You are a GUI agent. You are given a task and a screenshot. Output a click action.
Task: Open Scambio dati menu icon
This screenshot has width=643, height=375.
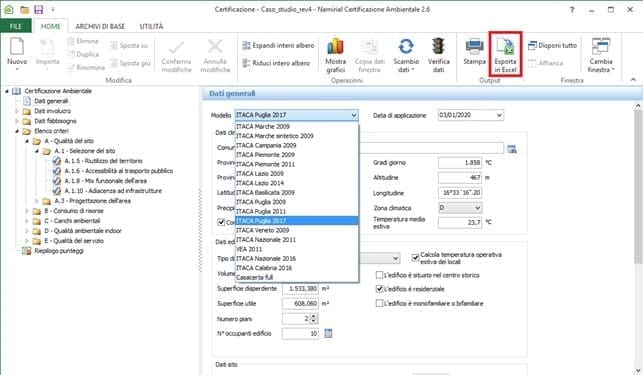pyautogui.click(x=406, y=46)
